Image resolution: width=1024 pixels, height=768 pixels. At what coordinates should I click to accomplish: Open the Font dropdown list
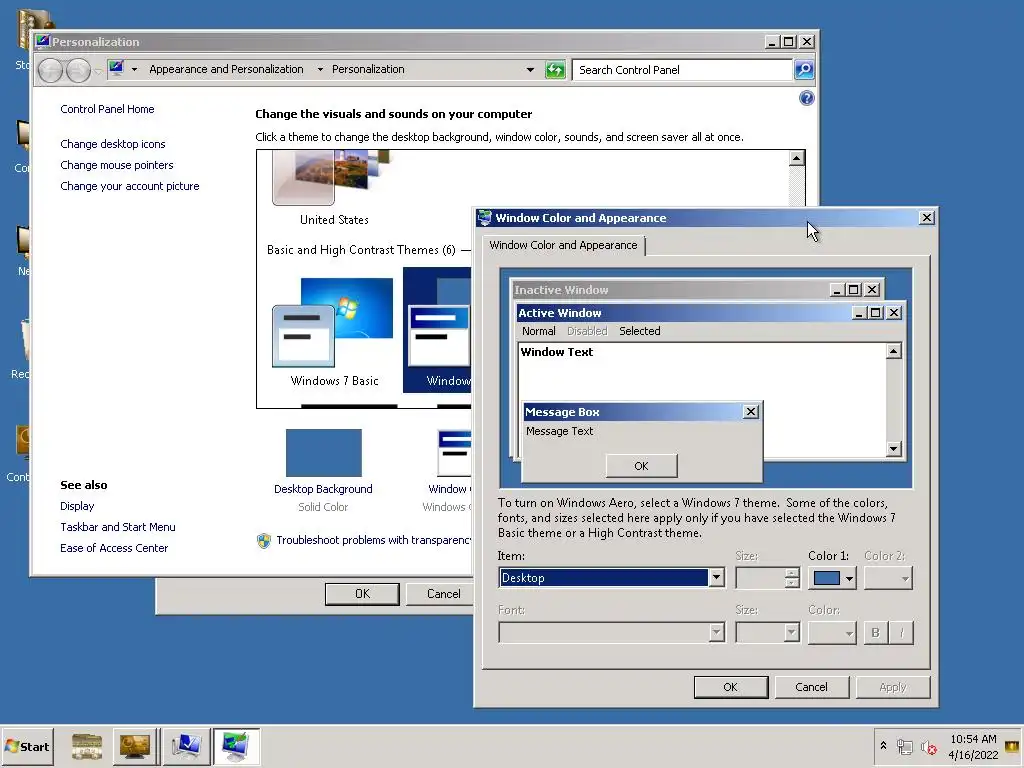point(612,632)
